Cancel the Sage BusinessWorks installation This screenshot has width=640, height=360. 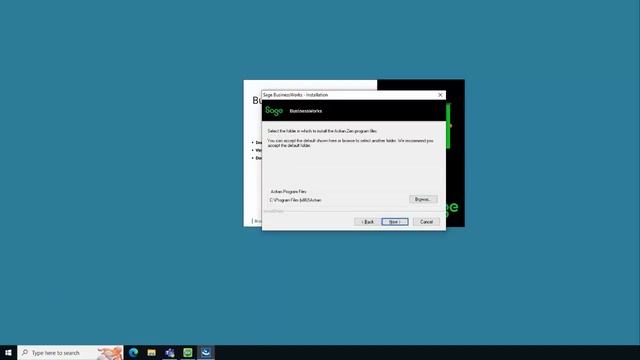pyautogui.click(x=426, y=222)
